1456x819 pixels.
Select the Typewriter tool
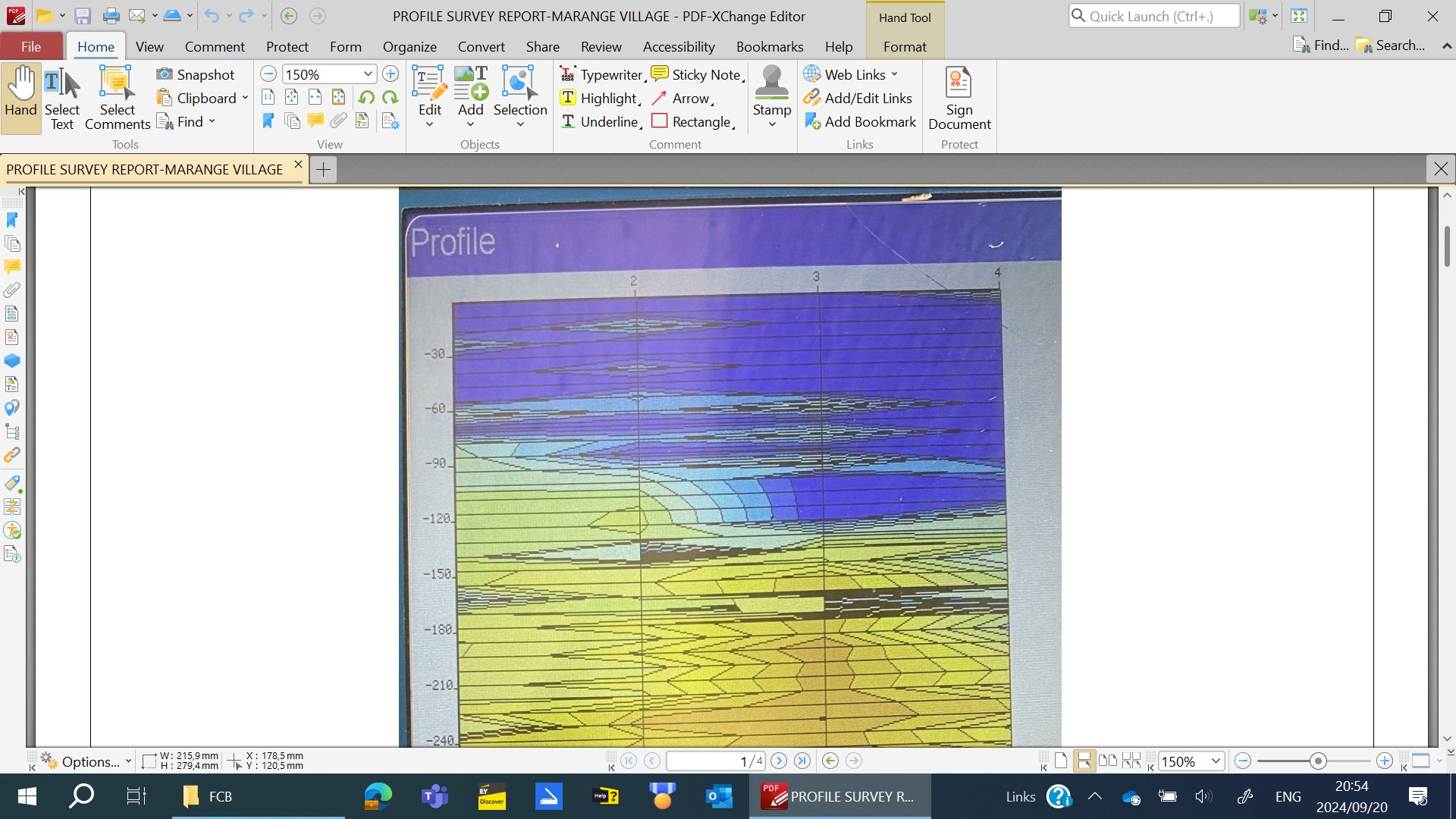(x=601, y=74)
